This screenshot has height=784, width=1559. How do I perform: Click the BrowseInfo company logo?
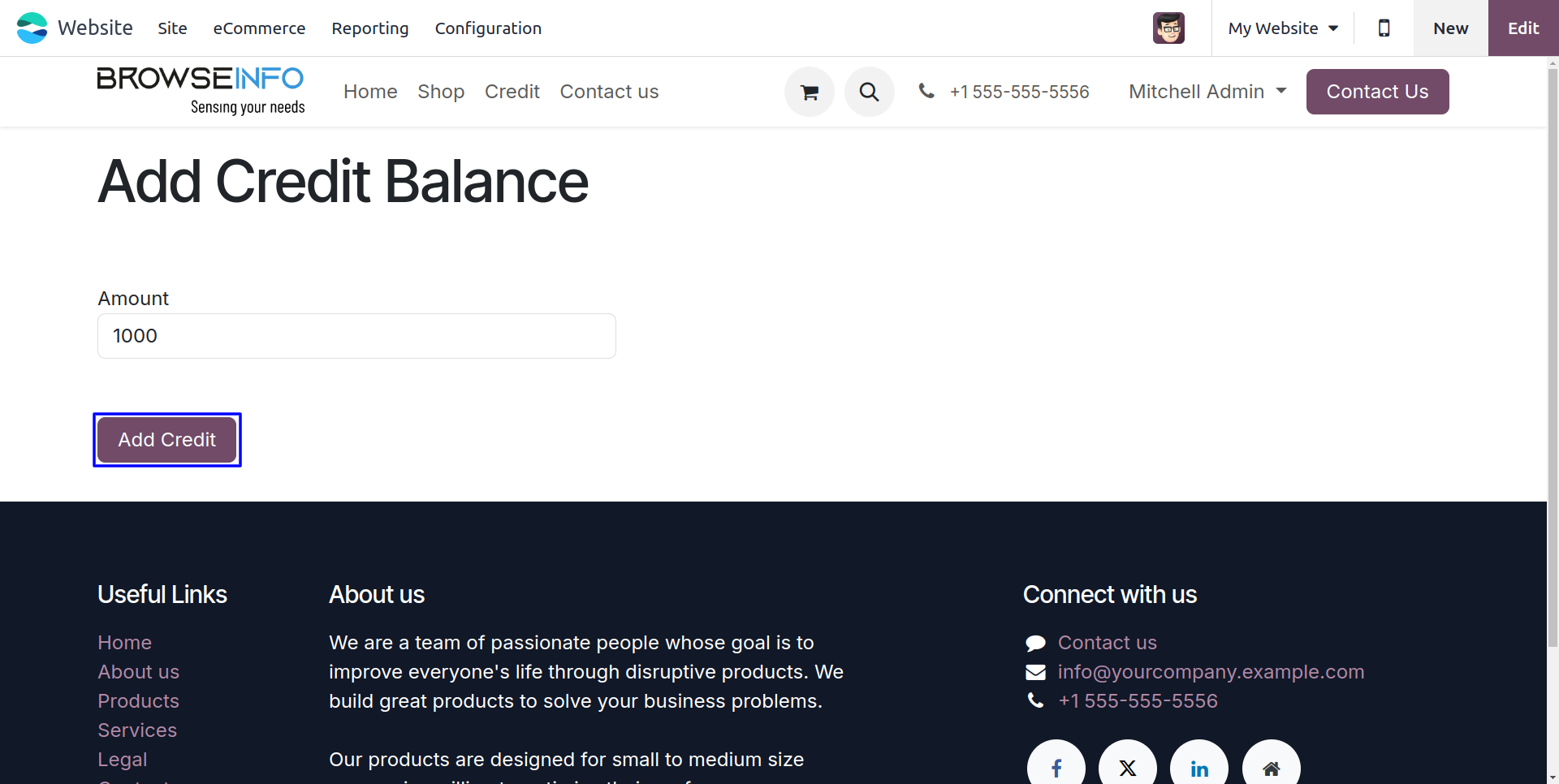point(201,91)
